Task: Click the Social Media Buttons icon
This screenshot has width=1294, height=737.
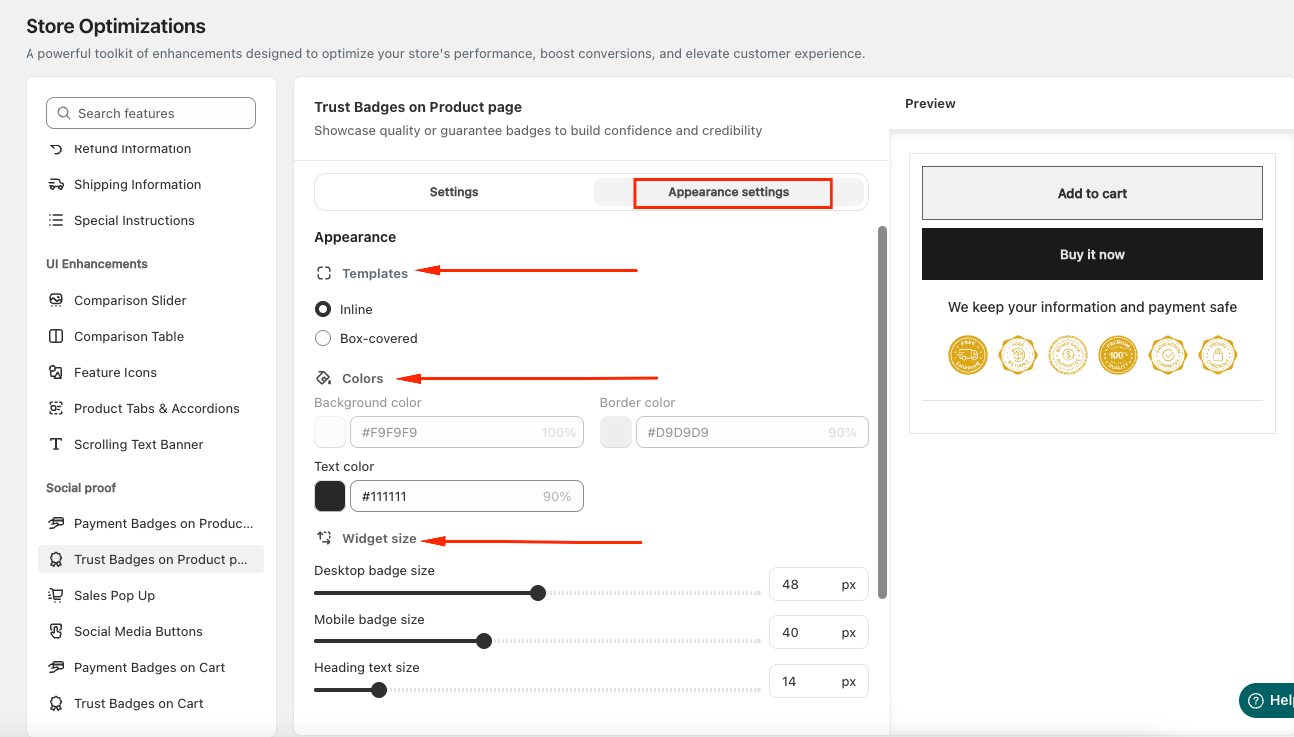Action: point(56,631)
